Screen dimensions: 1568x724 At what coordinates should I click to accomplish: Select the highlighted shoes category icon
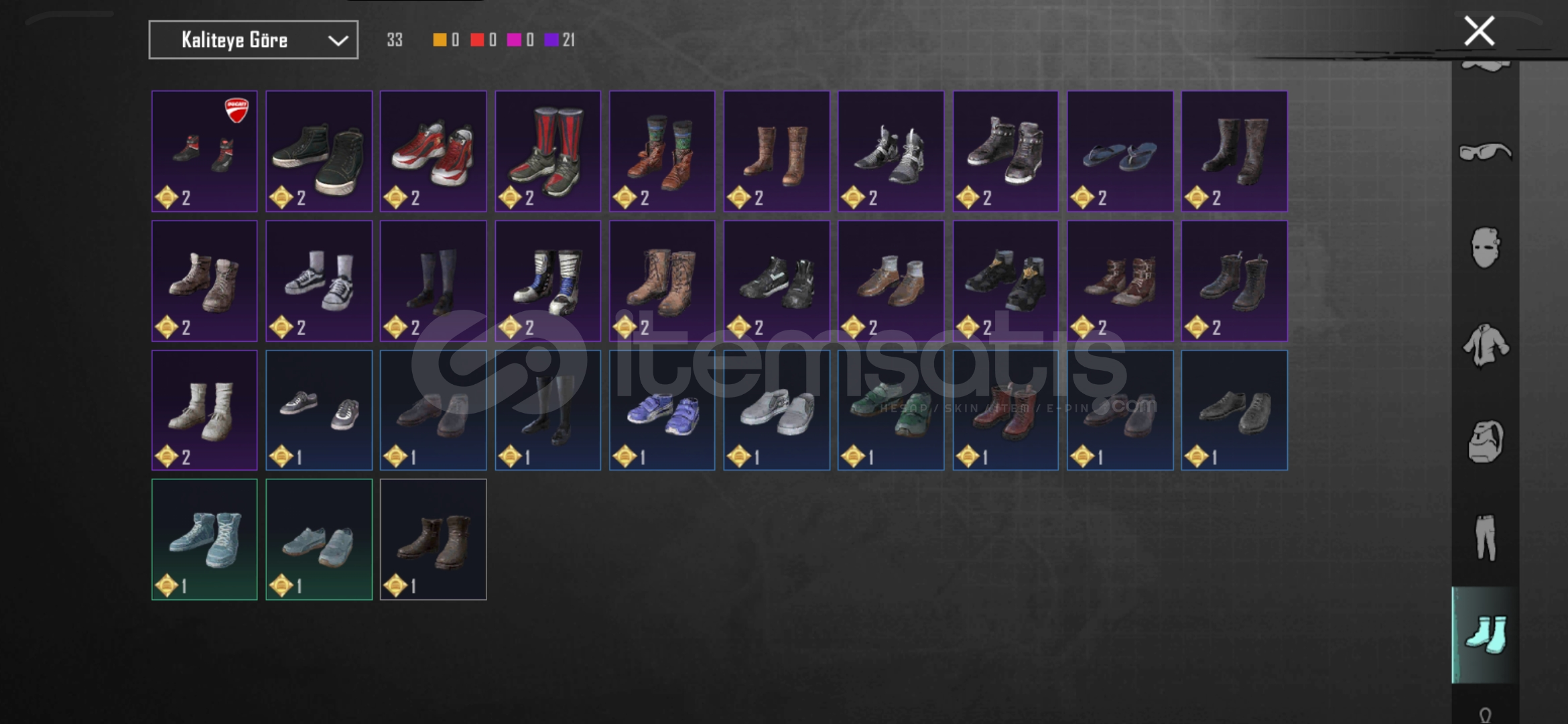[x=1485, y=635]
